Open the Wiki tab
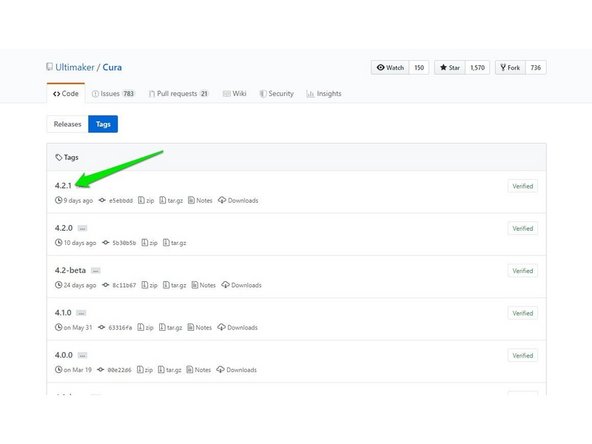The width and height of the screenshot is (592, 444). coord(234,94)
